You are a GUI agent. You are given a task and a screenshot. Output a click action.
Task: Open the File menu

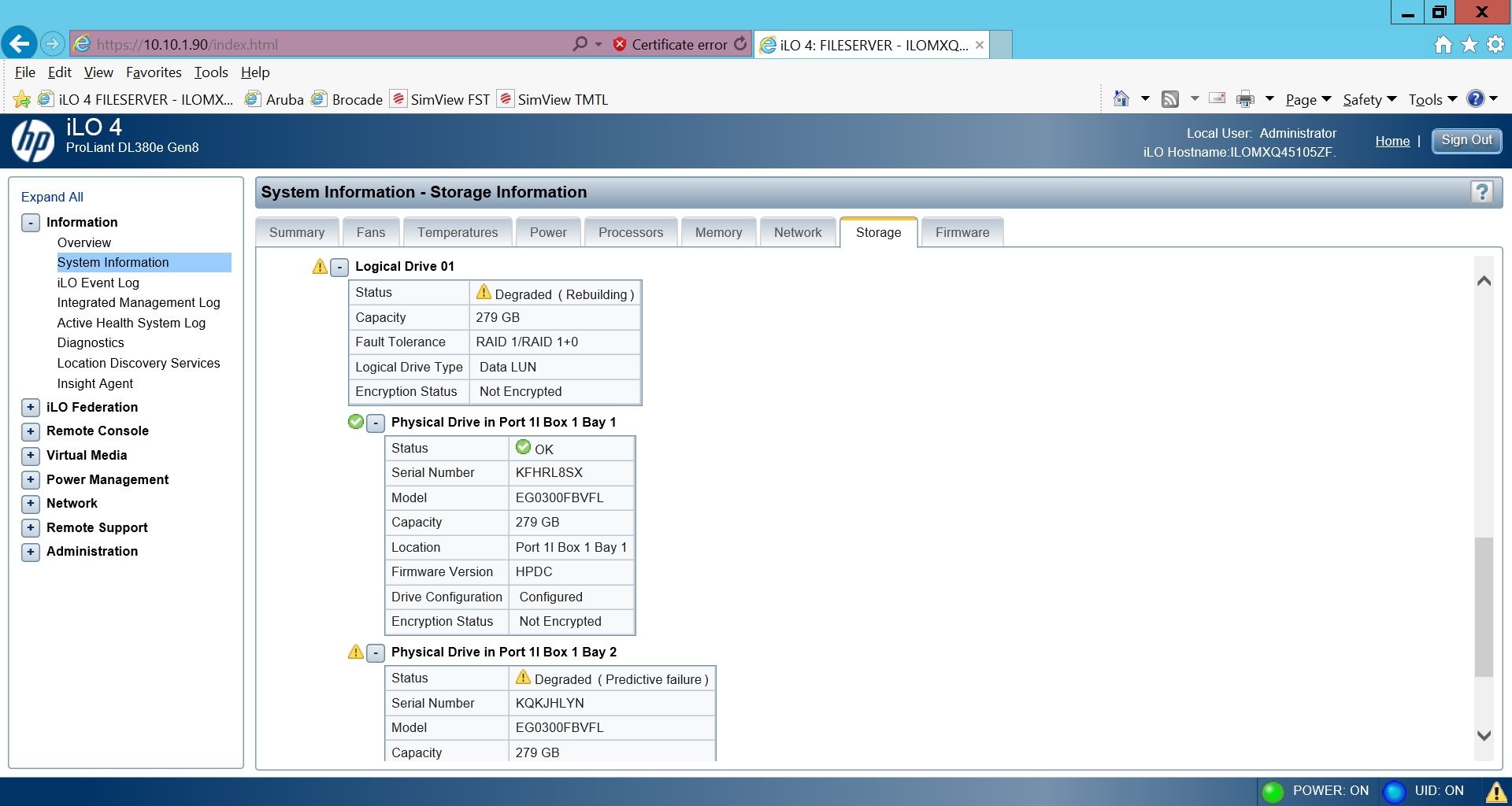[24, 72]
